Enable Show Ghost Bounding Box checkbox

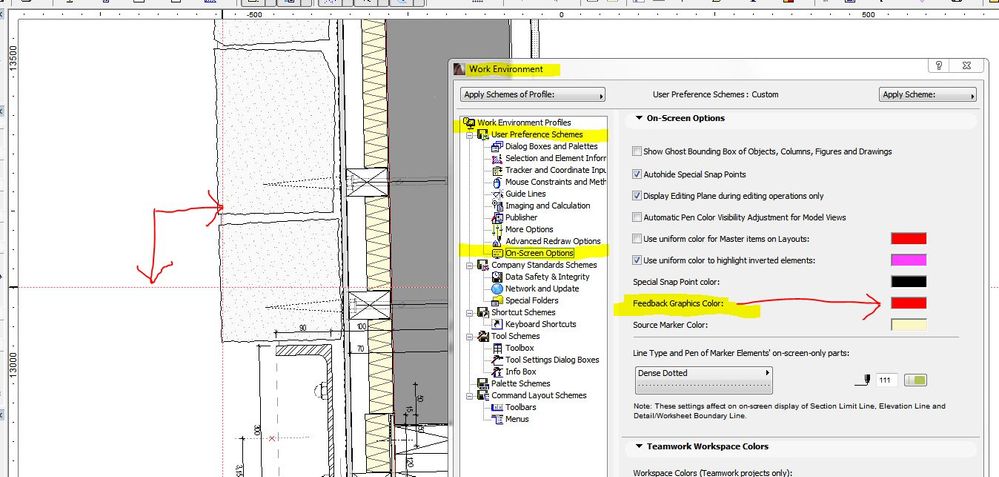[636, 152]
